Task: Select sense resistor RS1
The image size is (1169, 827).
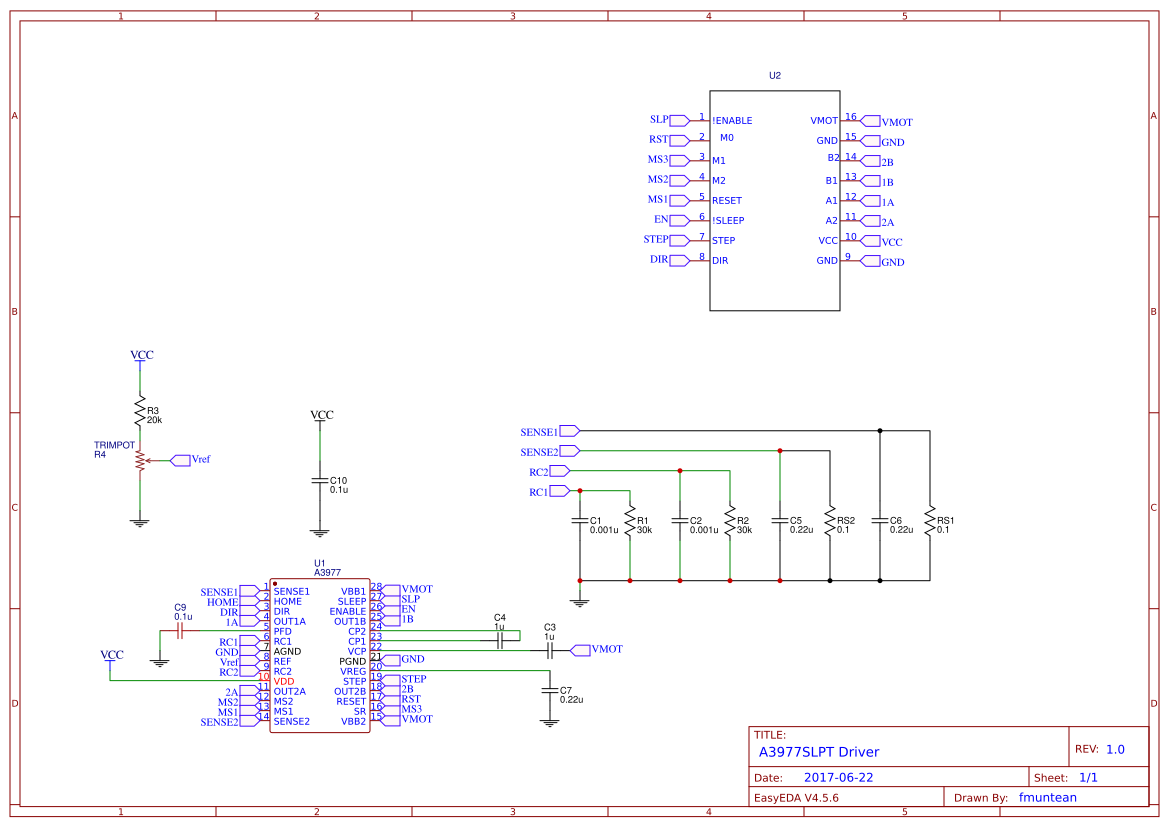Action: [x=930, y=520]
